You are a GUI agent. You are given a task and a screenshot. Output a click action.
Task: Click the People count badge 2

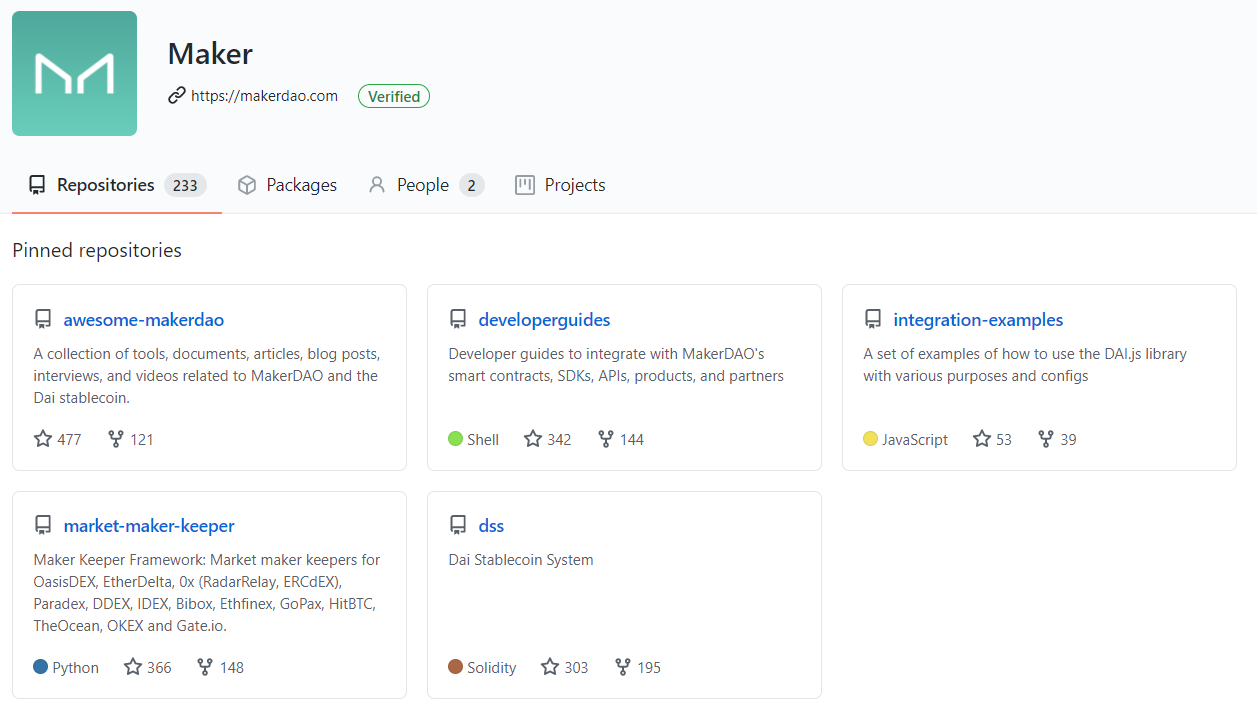[472, 185]
